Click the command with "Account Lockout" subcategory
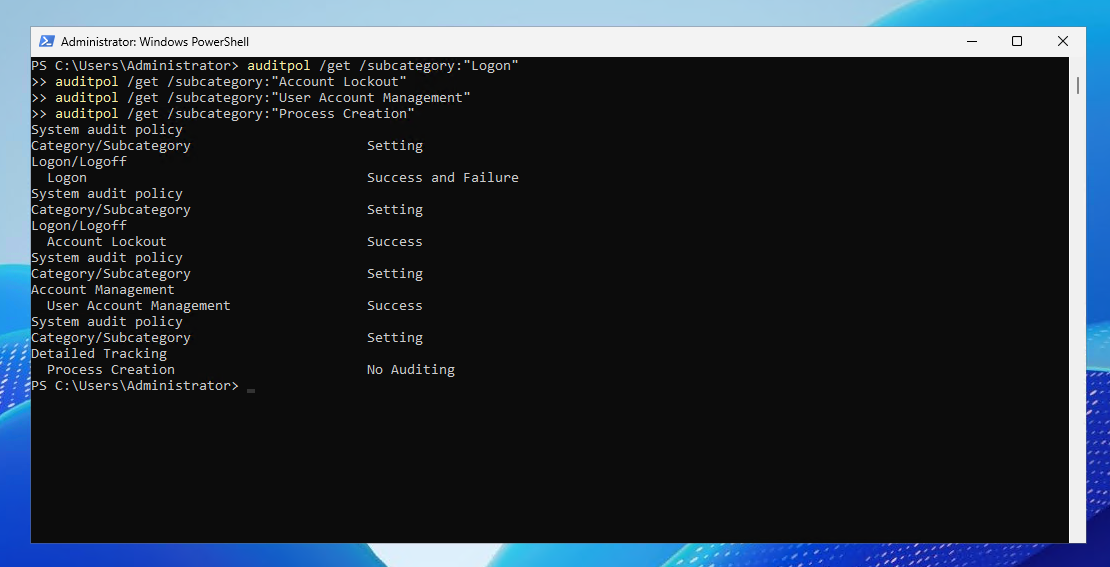Screen dimensions: 1110x567 pyautogui.click(x=219, y=82)
